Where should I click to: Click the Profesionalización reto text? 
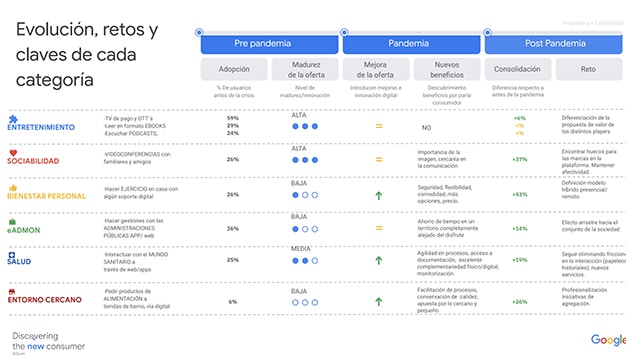tap(584, 297)
